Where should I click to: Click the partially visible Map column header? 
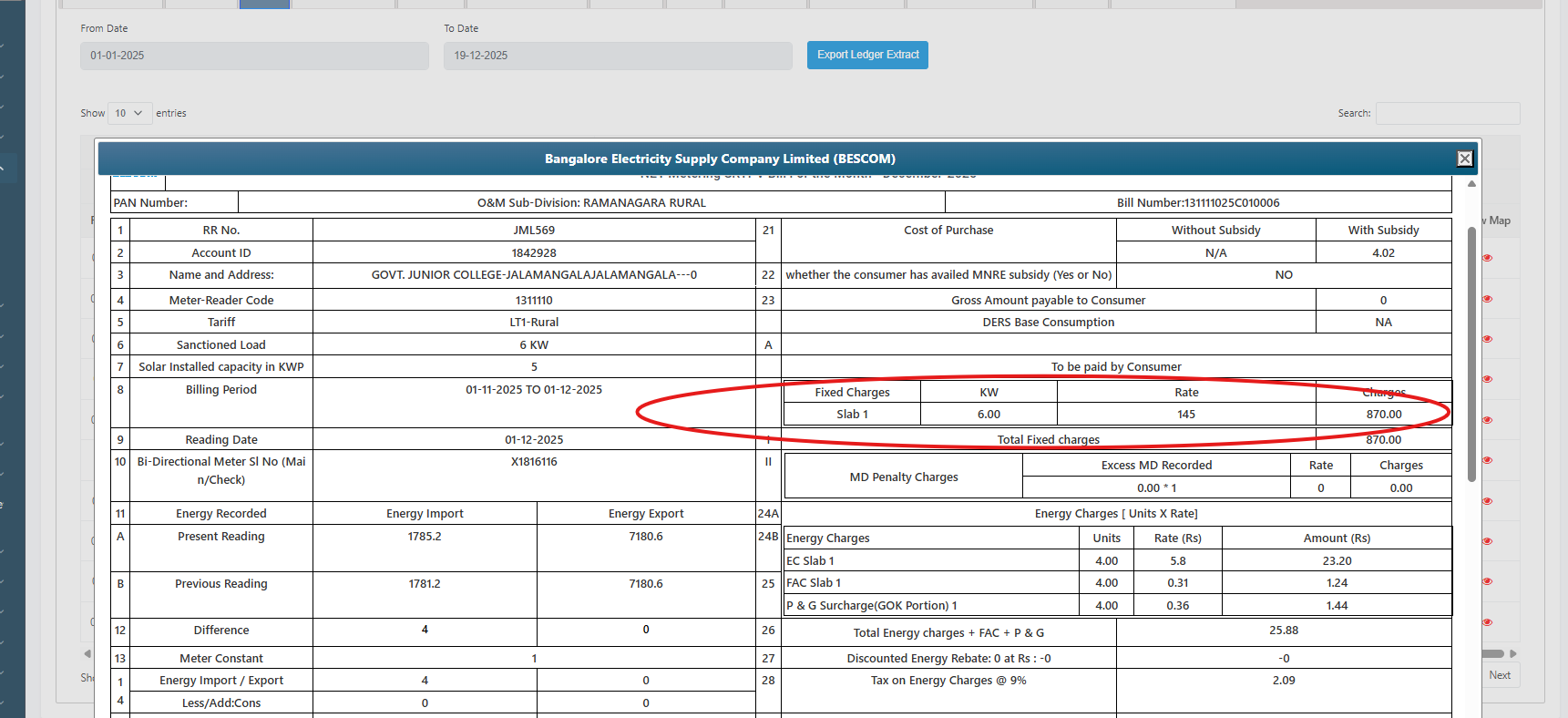[x=1499, y=221]
